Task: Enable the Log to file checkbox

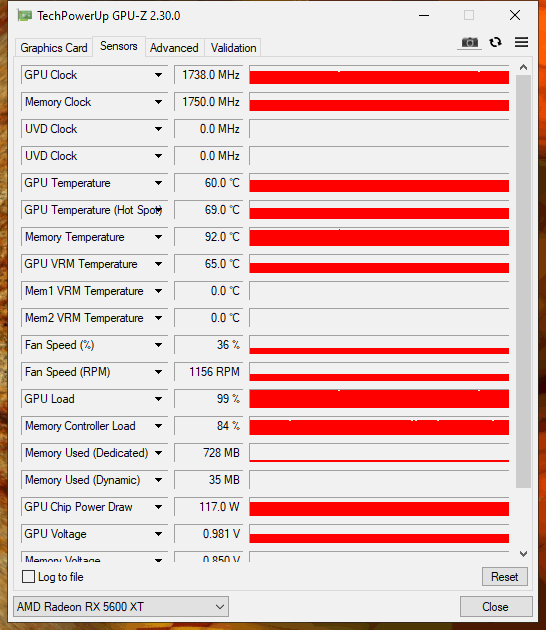Action: (28, 577)
